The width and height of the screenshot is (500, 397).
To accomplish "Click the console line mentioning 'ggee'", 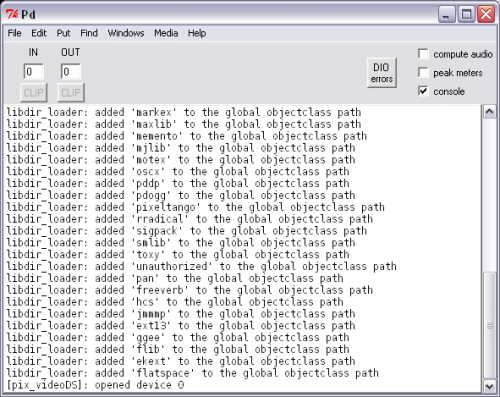I will 178,337.
